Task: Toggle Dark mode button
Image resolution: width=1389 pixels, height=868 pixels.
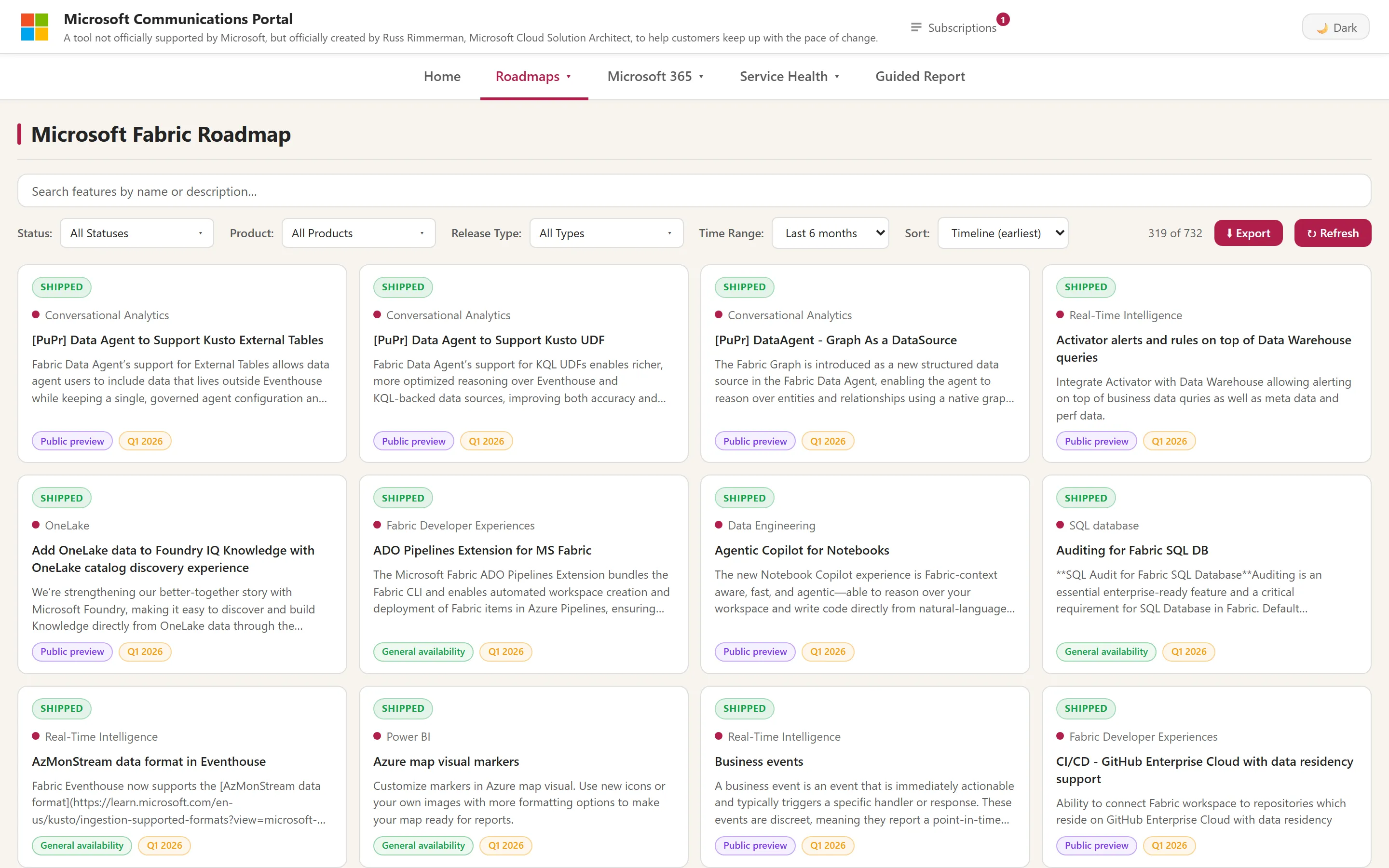Action: tap(1335, 27)
